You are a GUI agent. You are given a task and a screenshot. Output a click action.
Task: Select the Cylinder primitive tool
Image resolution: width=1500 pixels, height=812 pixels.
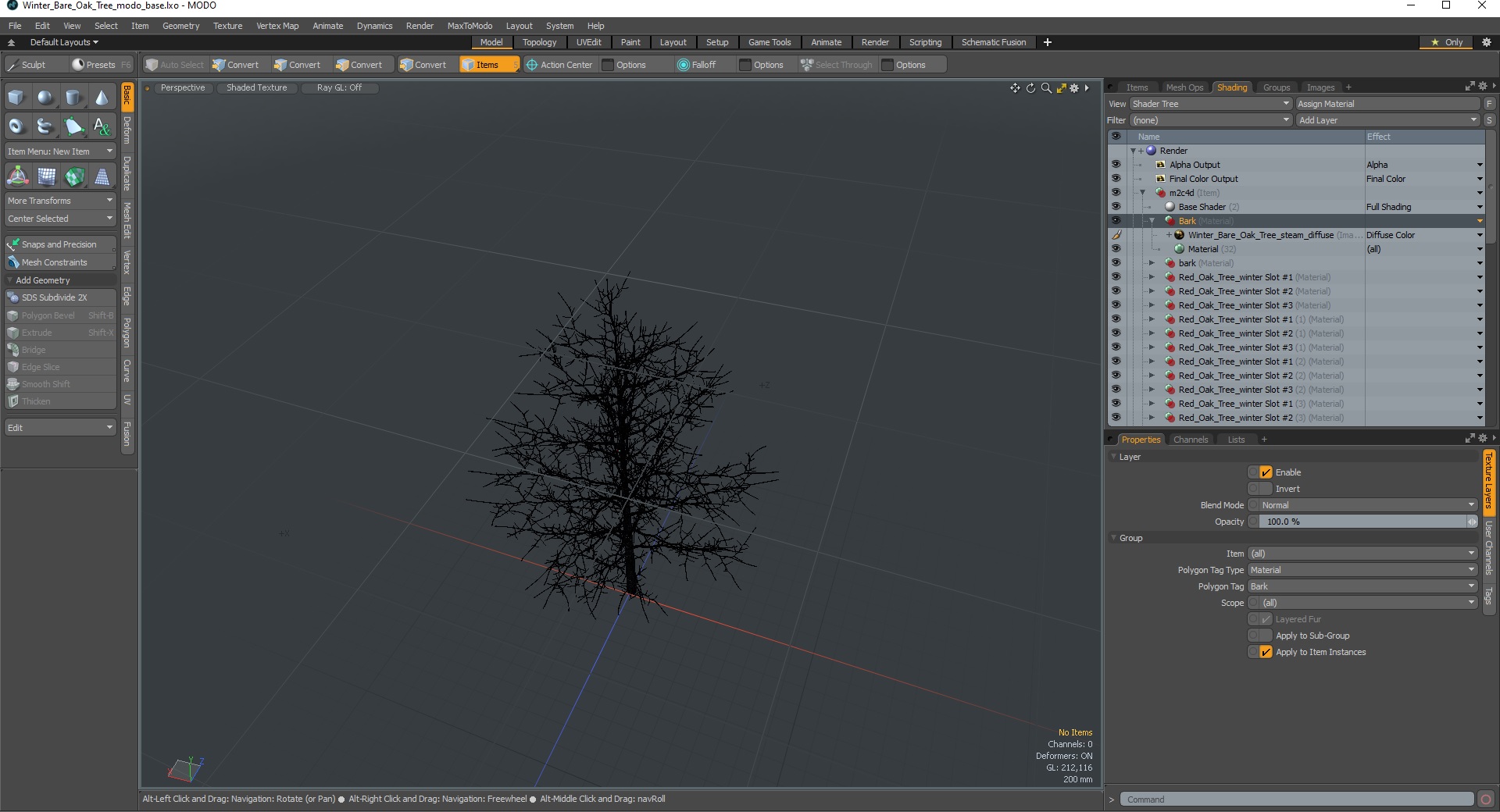(x=73, y=98)
